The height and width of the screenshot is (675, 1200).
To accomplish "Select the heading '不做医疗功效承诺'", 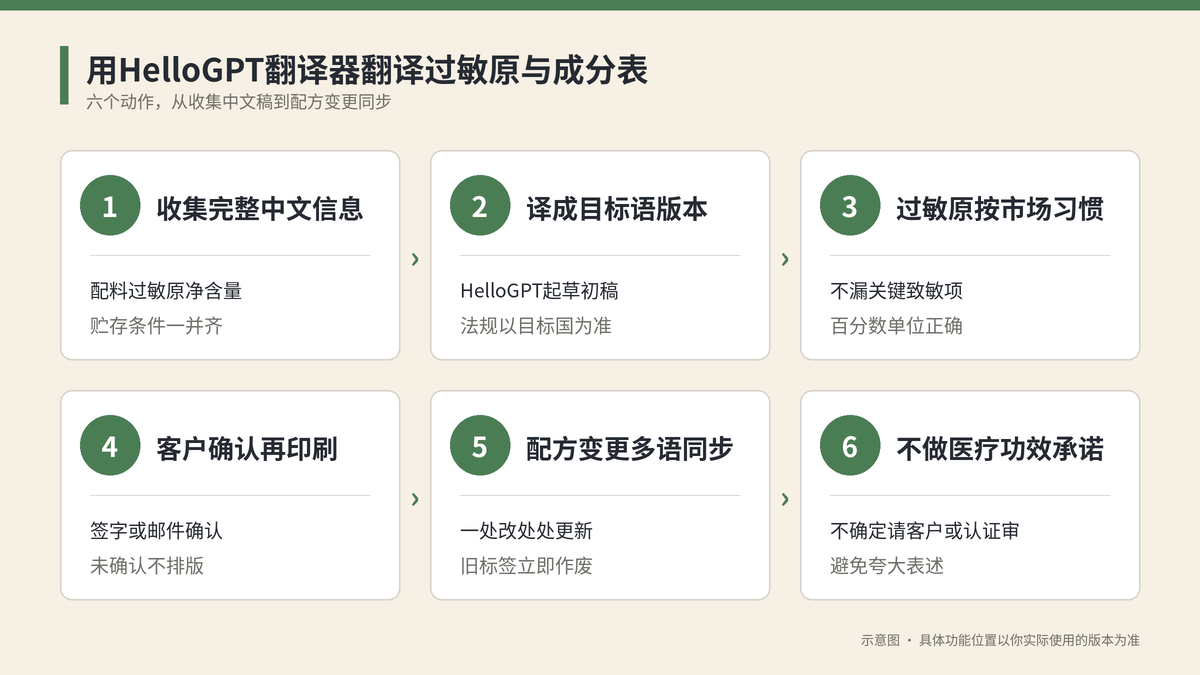I will click(1000, 448).
